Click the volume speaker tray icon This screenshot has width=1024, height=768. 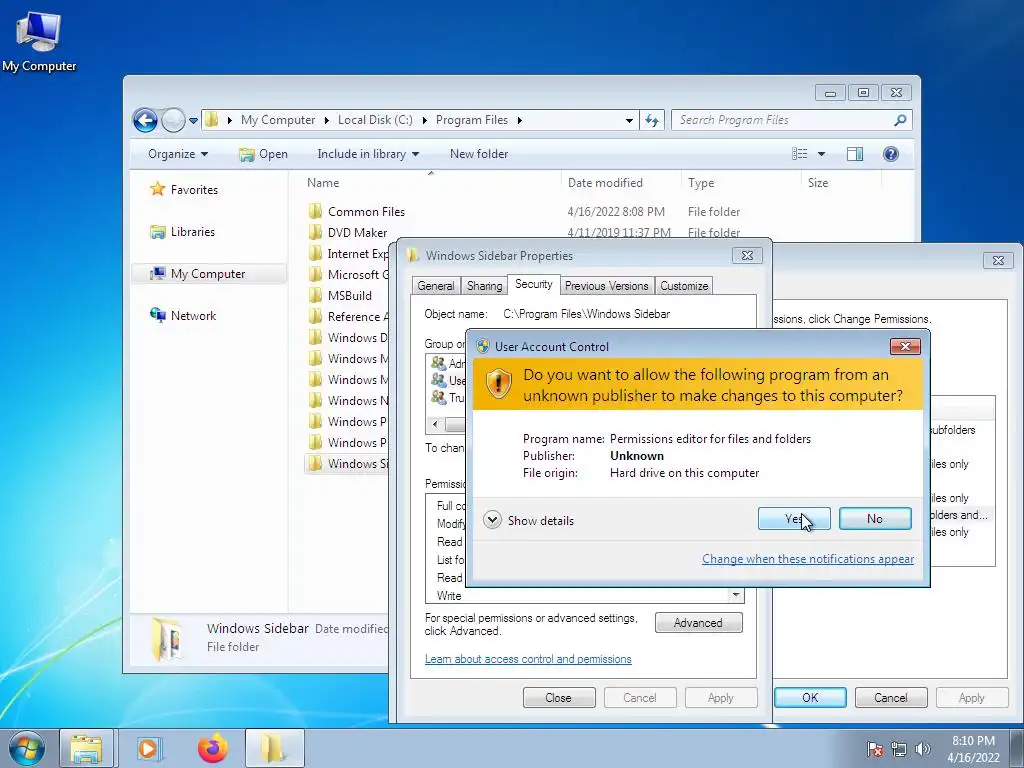pyautogui.click(x=922, y=748)
